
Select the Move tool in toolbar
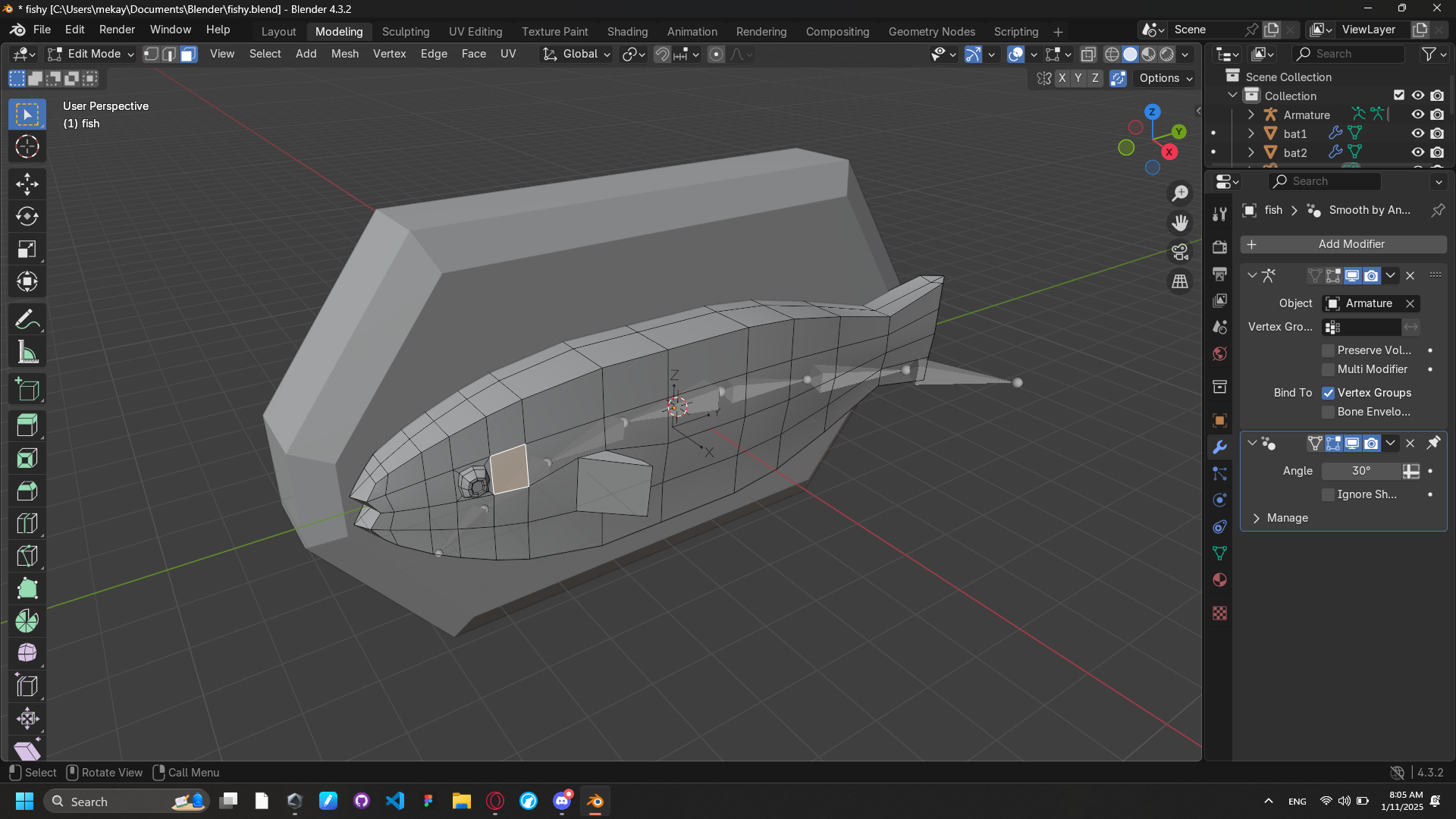tap(27, 184)
